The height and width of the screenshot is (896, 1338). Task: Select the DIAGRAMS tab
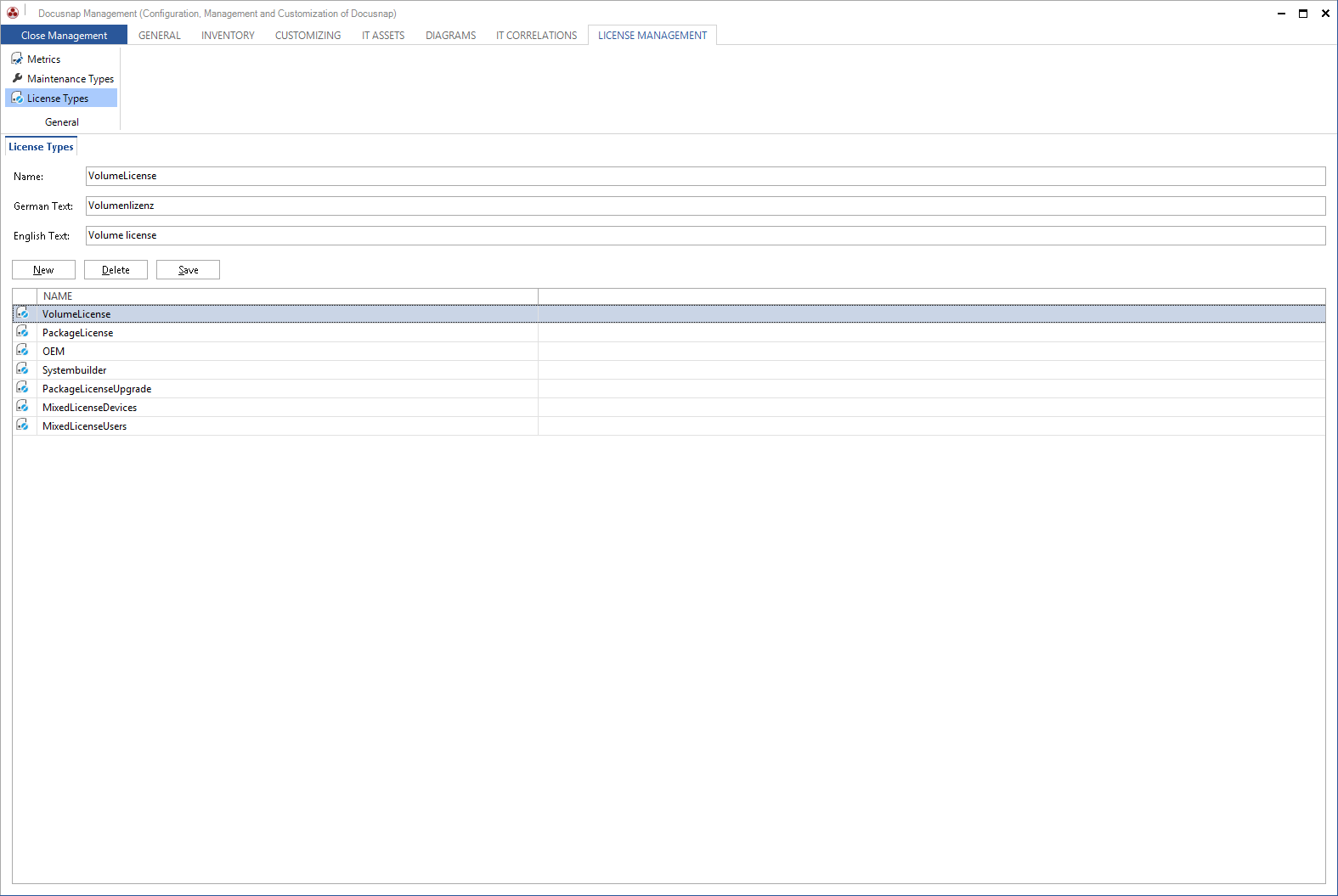[450, 35]
